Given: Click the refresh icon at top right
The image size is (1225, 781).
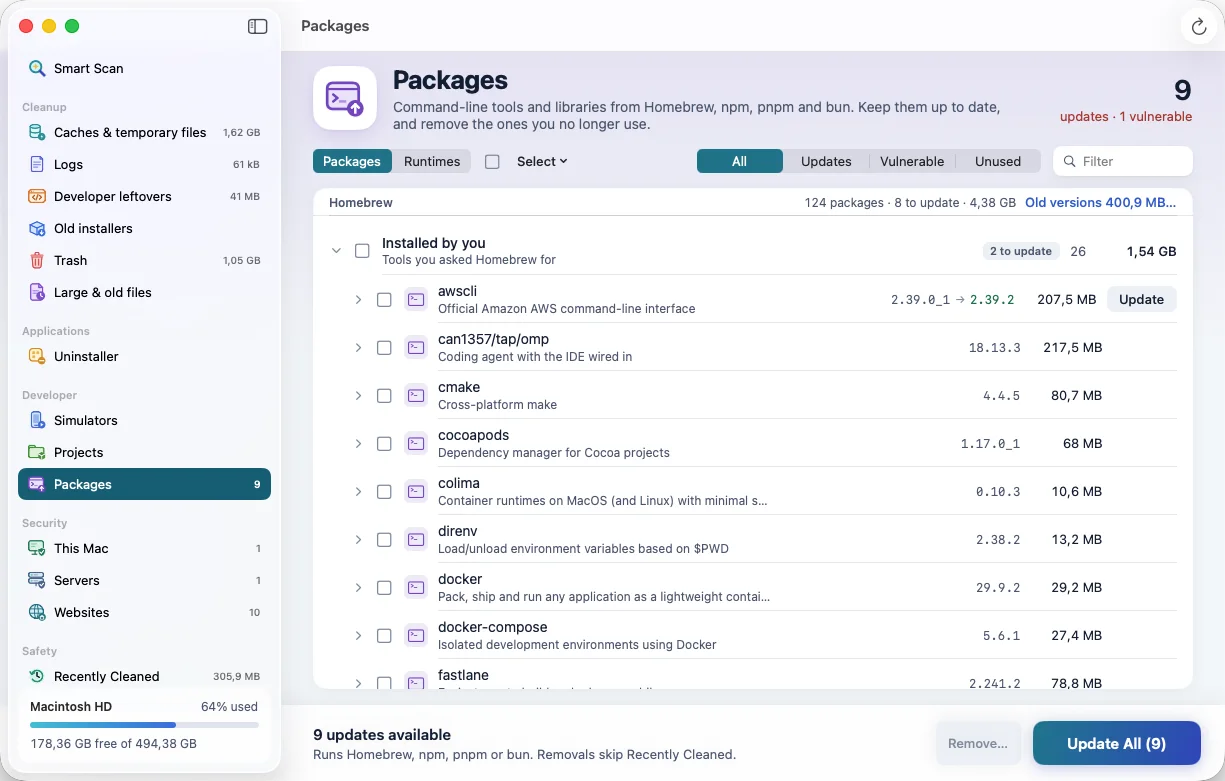Looking at the screenshot, I should pyautogui.click(x=1199, y=27).
